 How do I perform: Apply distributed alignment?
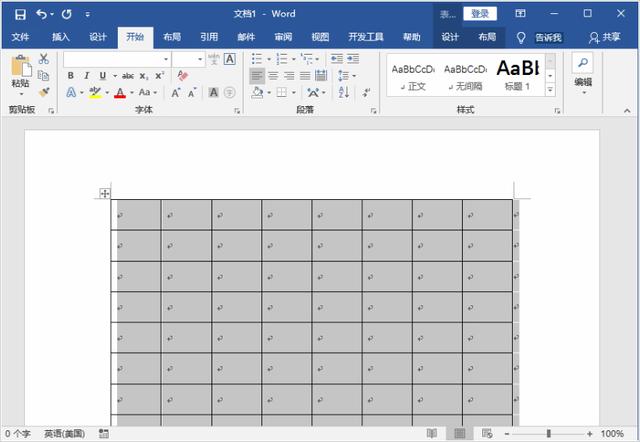coord(321,76)
